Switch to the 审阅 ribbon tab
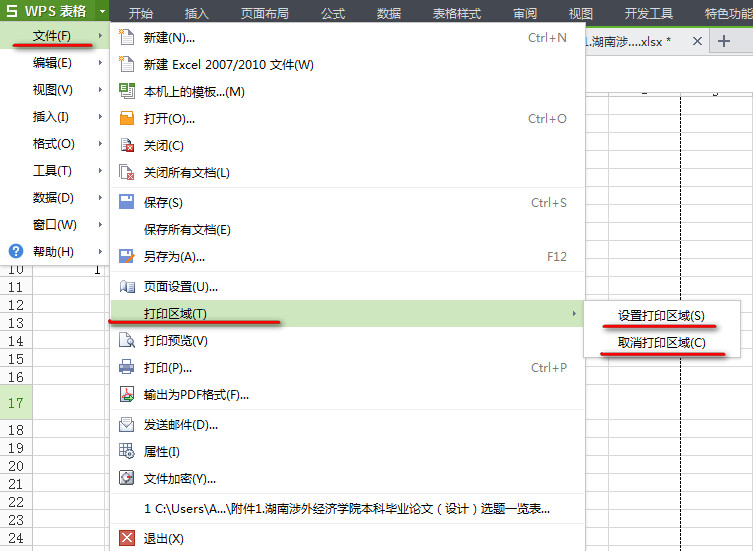The height and width of the screenshot is (551, 753). coord(525,13)
